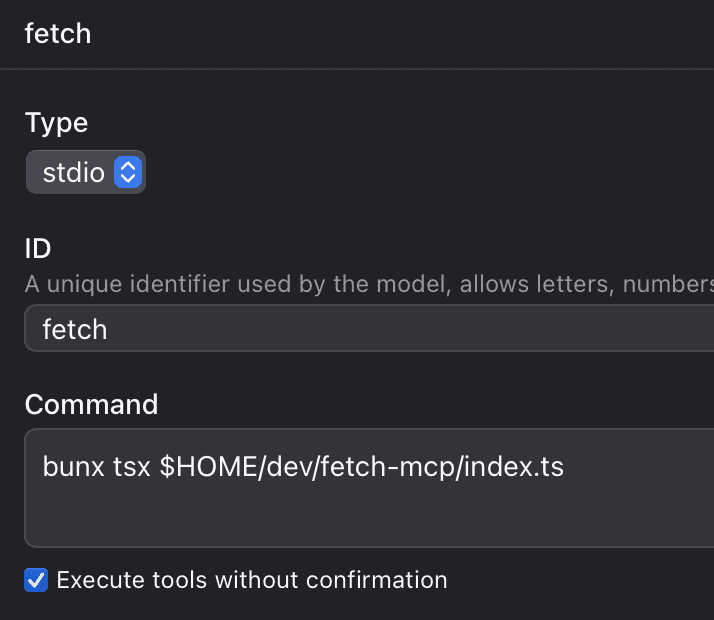Focus the ID input field containing fetch
This screenshot has width=714, height=620.
pos(369,328)
